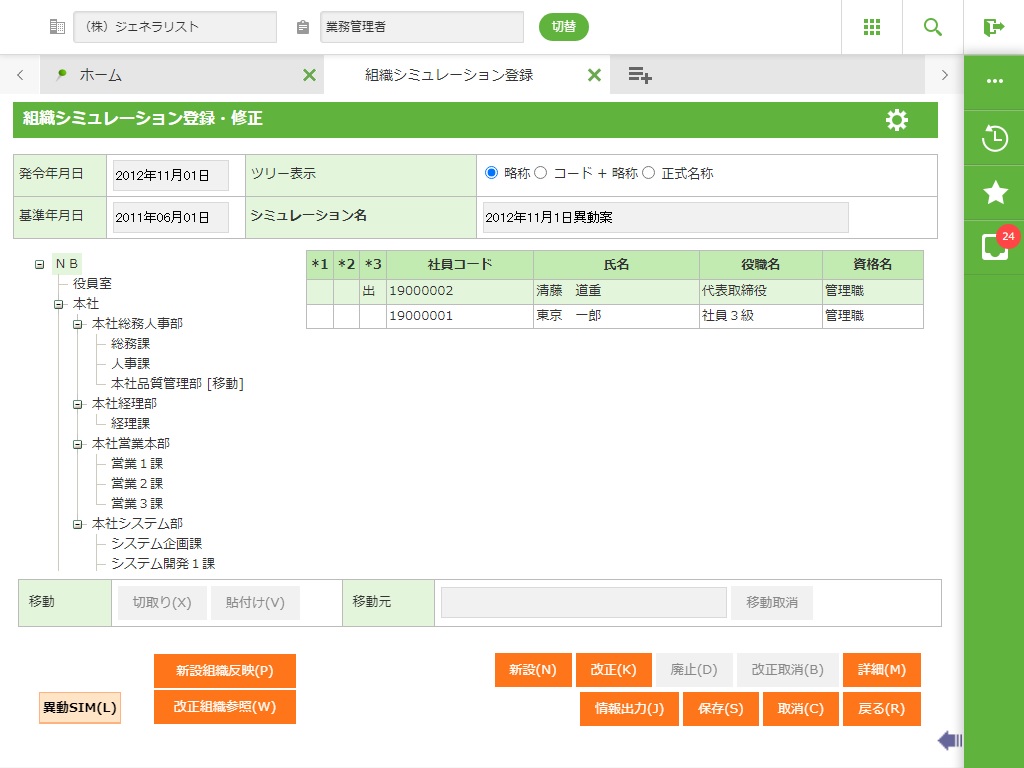Screen dimensions: 1024x768
Task: Click the add new tab icon
Action: tap(640, 75)
